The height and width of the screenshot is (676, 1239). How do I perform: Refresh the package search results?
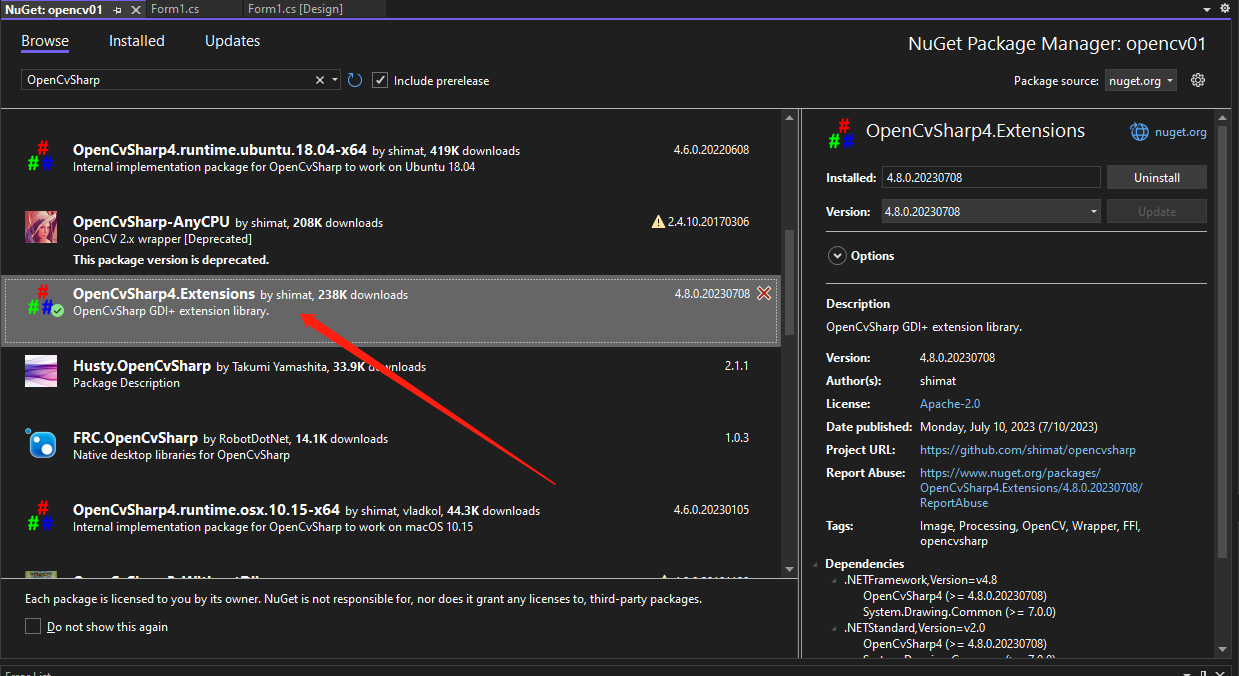tap(355, 80)
